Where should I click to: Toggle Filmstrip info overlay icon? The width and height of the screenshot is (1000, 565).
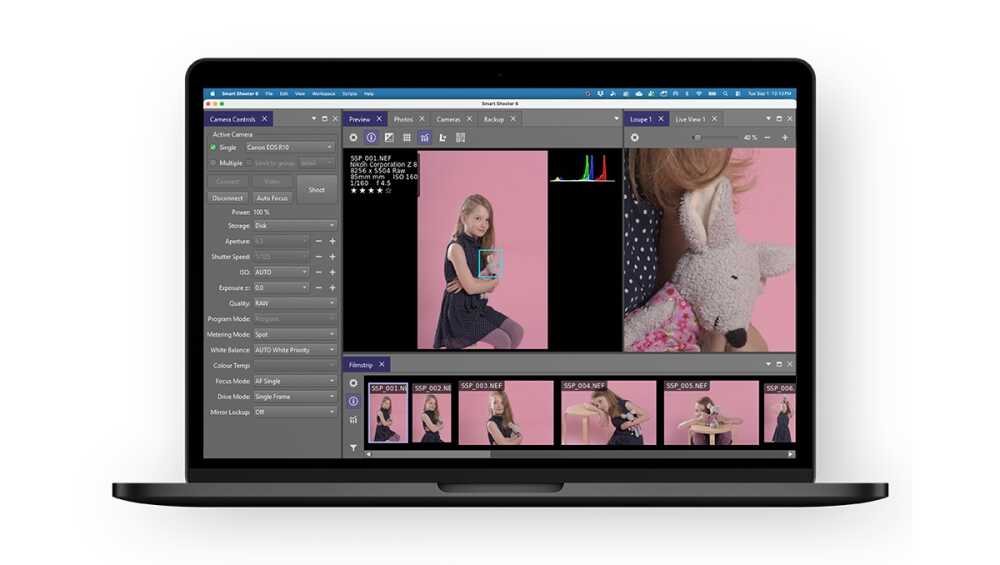[353, 401]
